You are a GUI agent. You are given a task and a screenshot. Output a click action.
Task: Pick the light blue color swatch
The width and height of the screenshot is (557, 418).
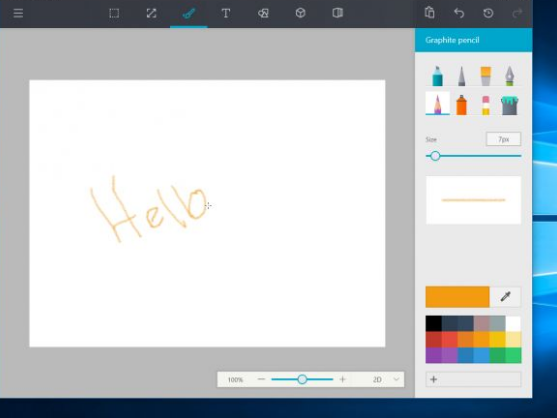[481, 355]
